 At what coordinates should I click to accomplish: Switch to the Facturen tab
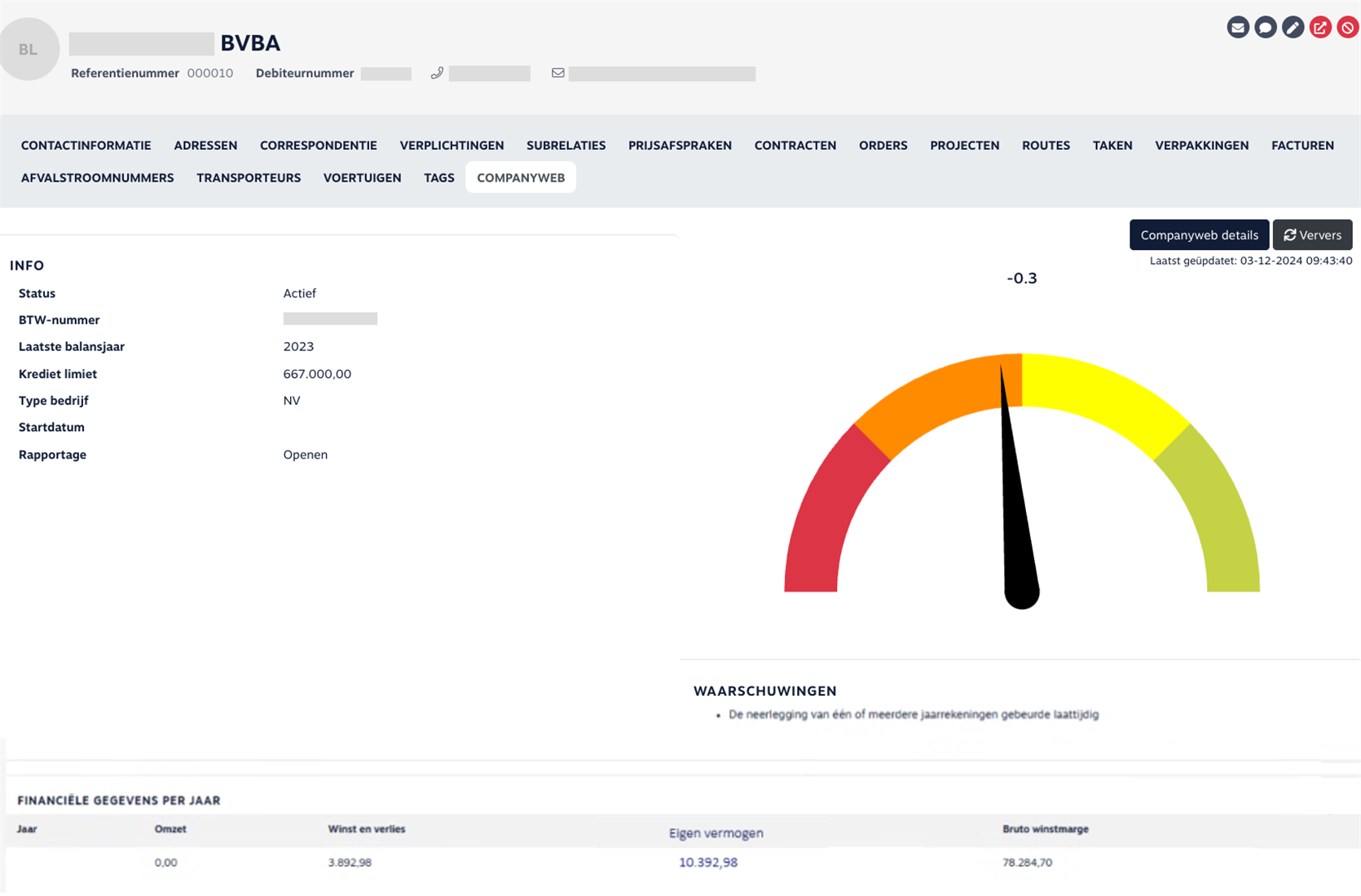click(1302, 145)
